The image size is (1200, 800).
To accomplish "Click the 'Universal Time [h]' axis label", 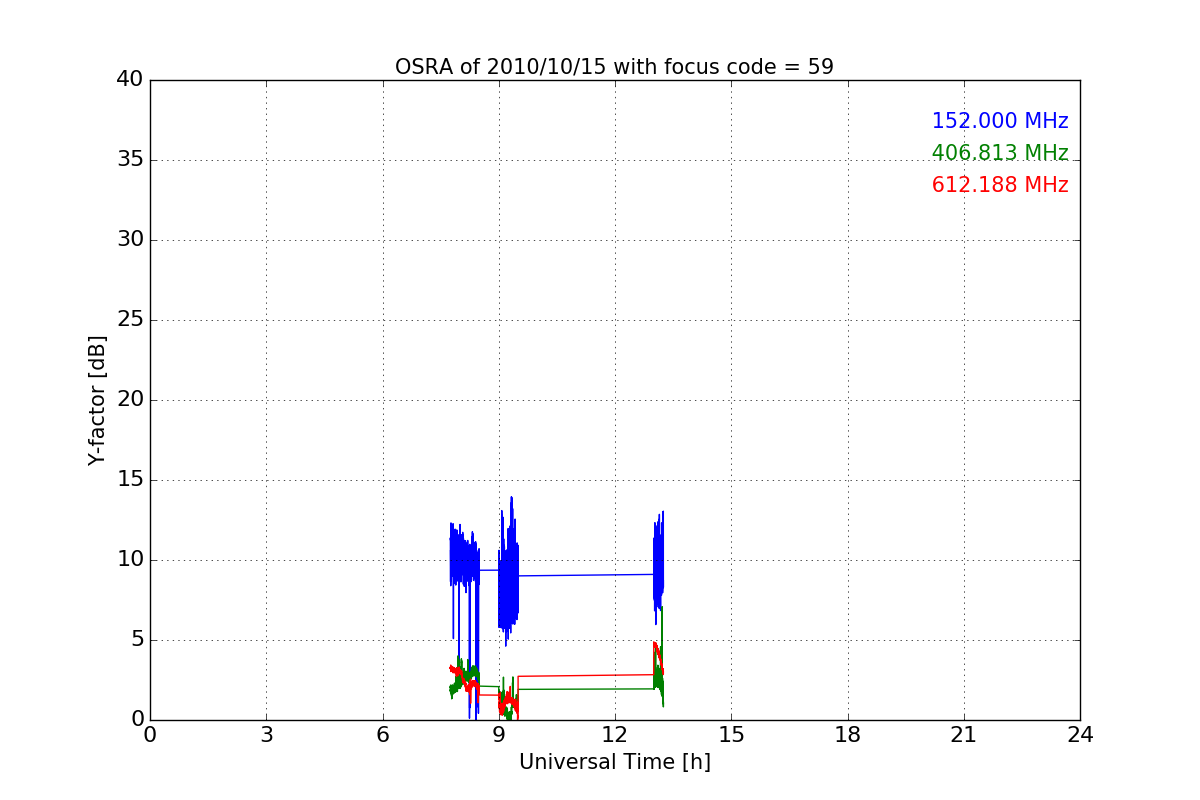I will (x=615, y=762).
